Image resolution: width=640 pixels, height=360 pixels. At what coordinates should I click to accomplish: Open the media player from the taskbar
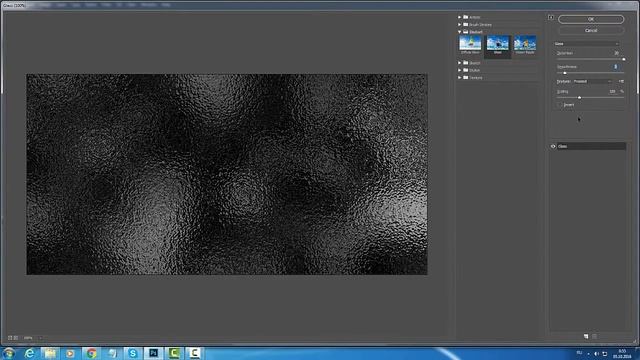70,353
